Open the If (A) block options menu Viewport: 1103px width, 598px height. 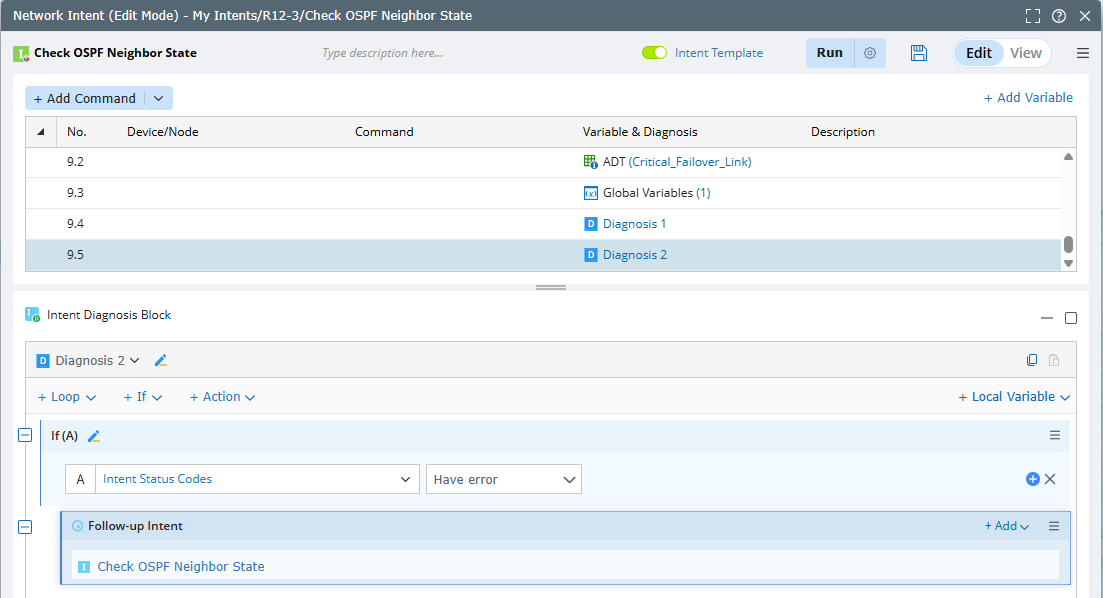[1054, 436]
